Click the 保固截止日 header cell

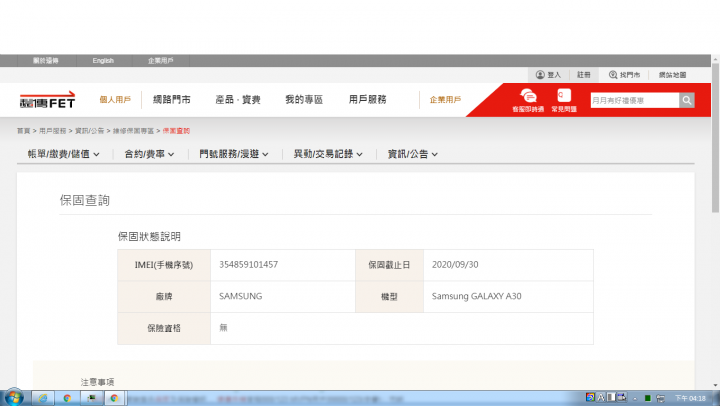click(389, 265)
